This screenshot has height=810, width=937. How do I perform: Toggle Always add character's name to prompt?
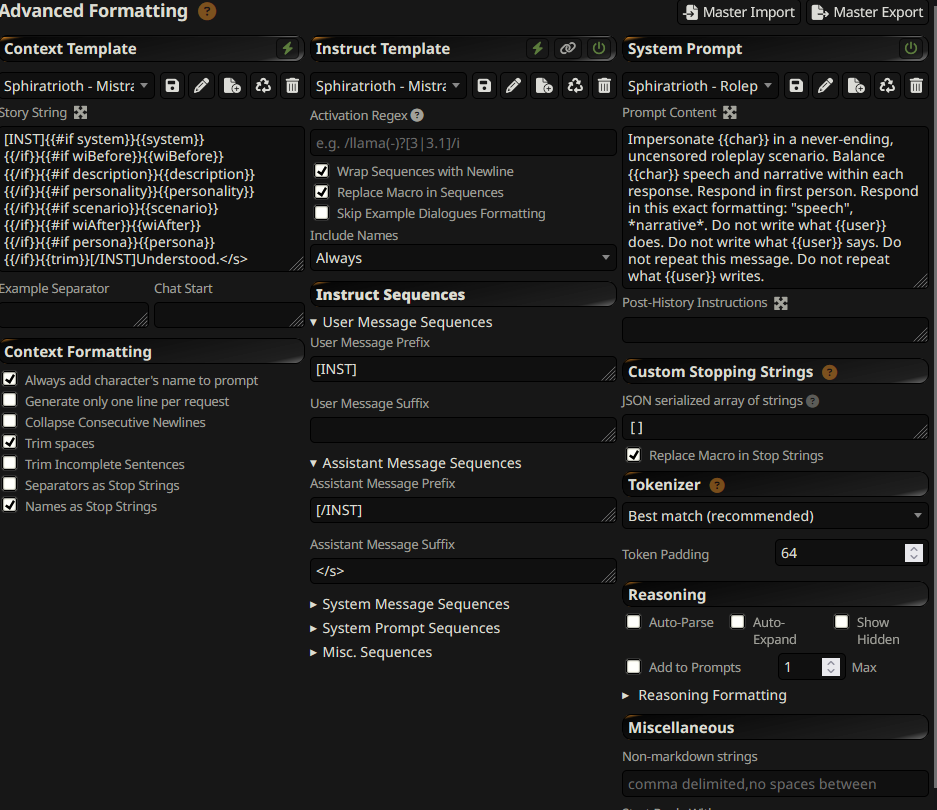[10, 379]
